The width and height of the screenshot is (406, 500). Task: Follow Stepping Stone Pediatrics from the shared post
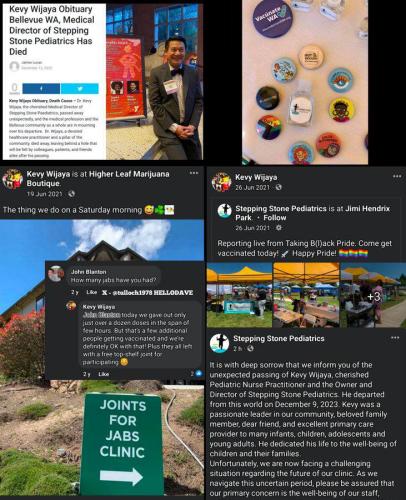point(275,218)
